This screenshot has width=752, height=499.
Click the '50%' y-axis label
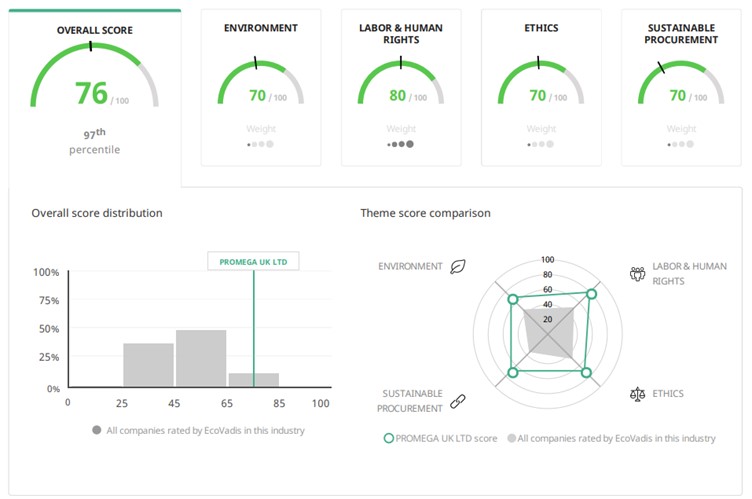click(x=49, y=329)
